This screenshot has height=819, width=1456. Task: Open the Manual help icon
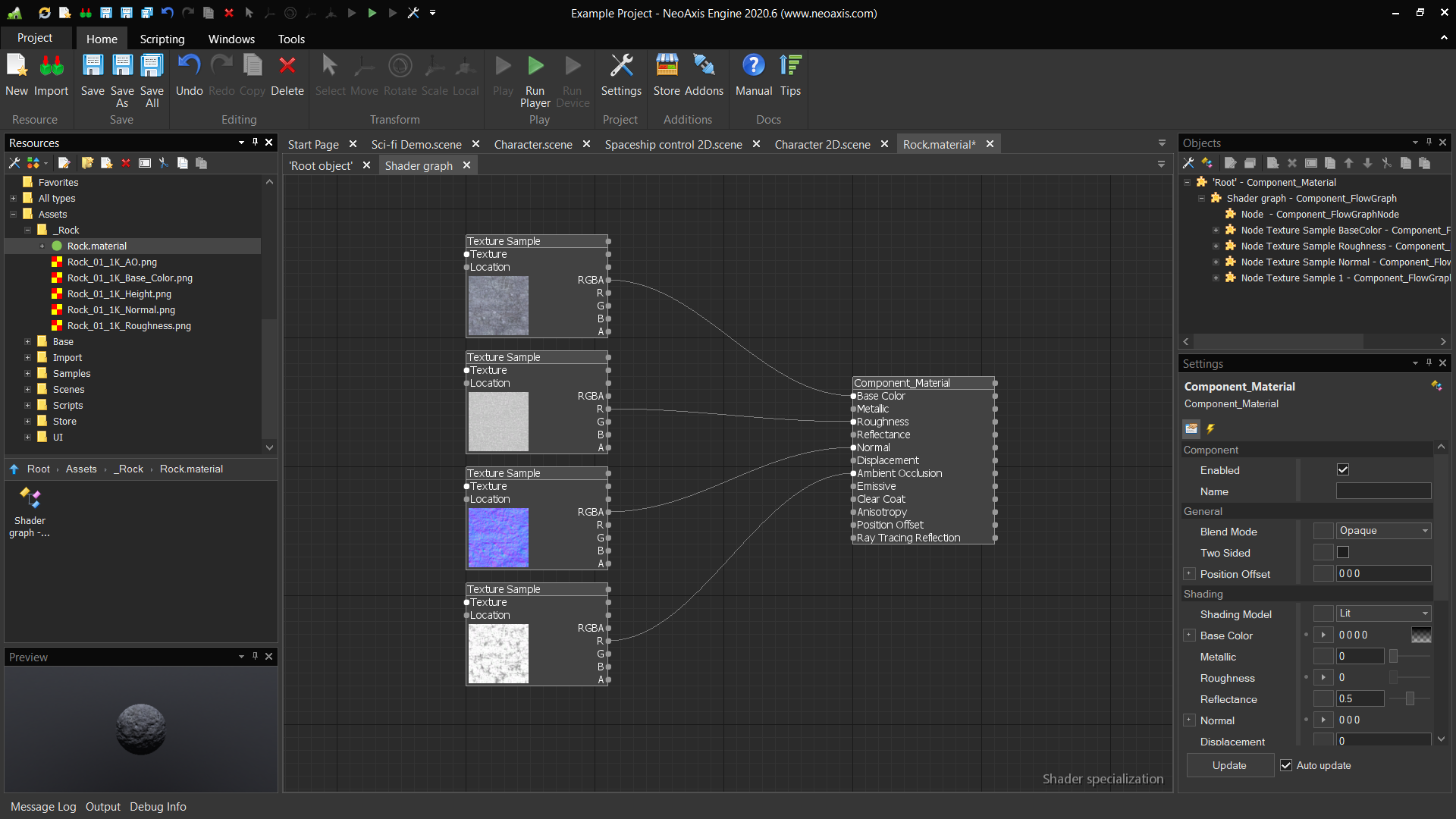click(x=753, y=66)
